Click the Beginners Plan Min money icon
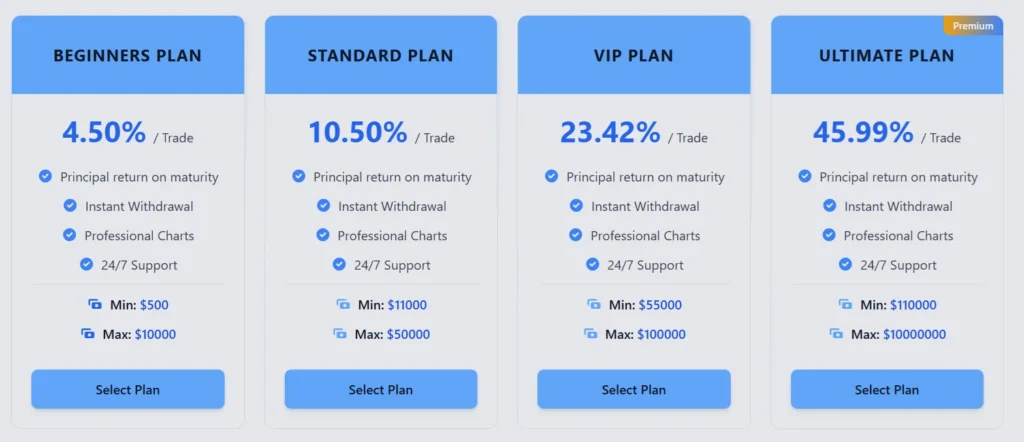Viewport: 1024px width, 442px height. pyautogui.click(x=95, y=304)
